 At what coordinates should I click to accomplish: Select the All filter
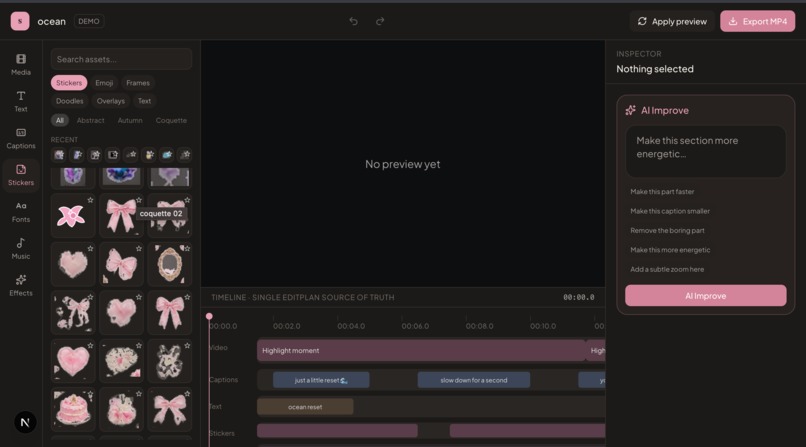pyautogui.click(x=60, y=120)
